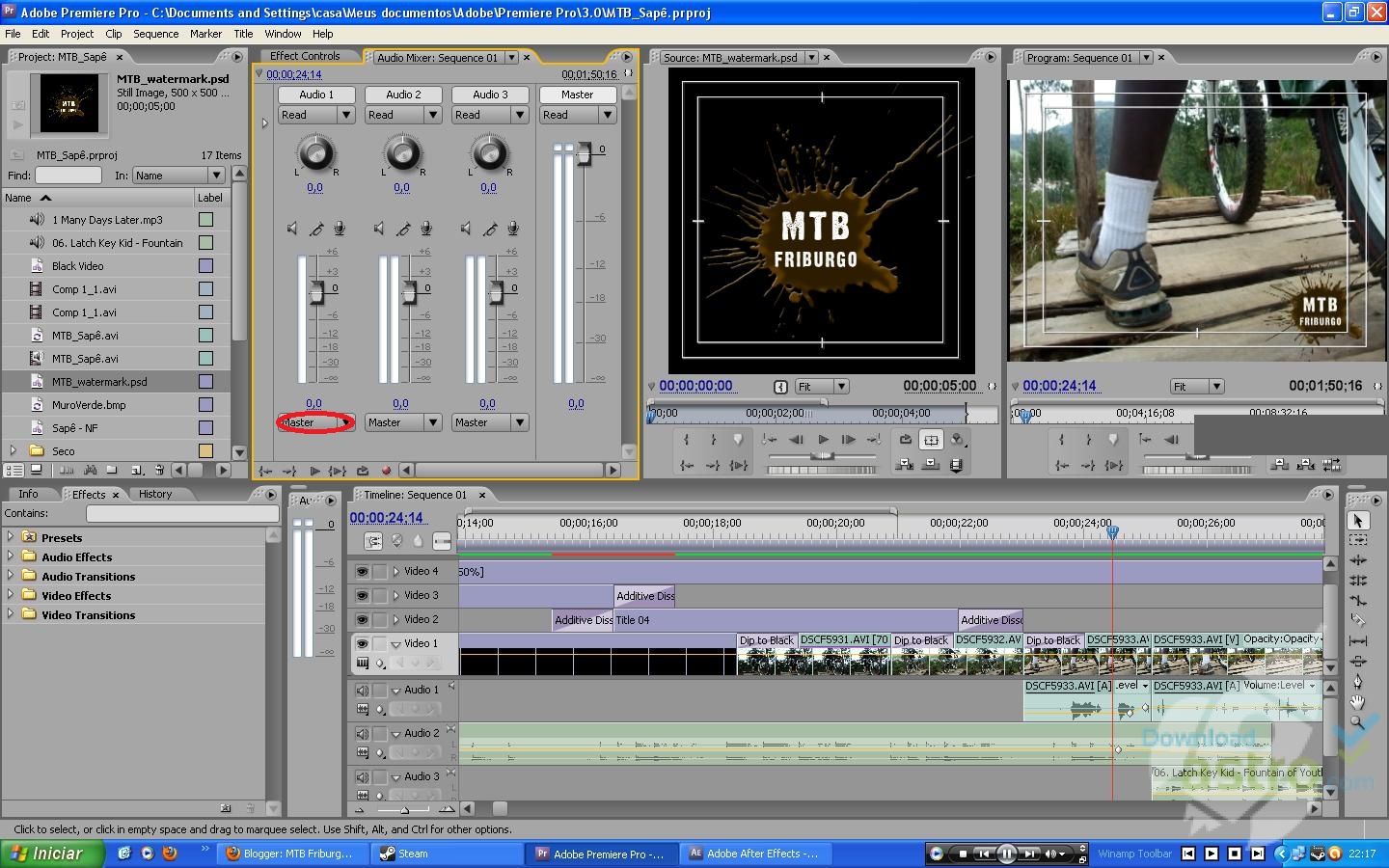Click Record button in Audio Mixer
1389x868 pixels.
[x=386, y=471]
